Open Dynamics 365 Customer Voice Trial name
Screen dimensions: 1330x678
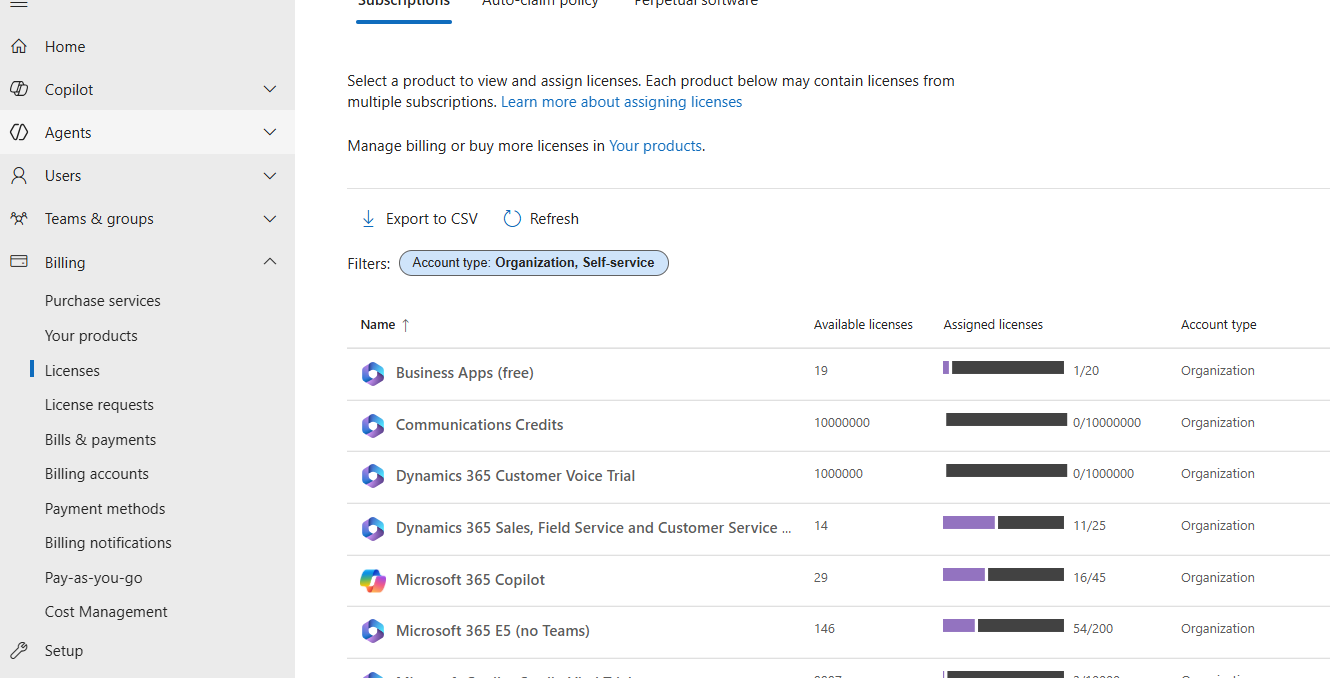(x=515, y=476)
